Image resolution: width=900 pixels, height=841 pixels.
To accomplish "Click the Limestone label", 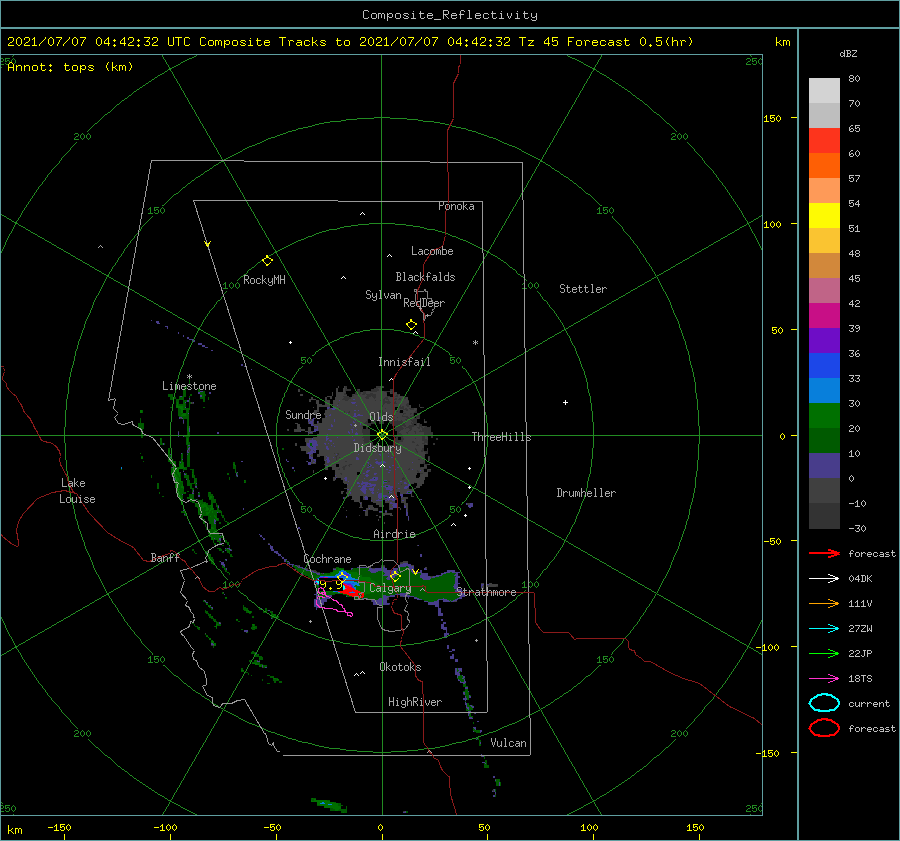I will click(189, 386).
